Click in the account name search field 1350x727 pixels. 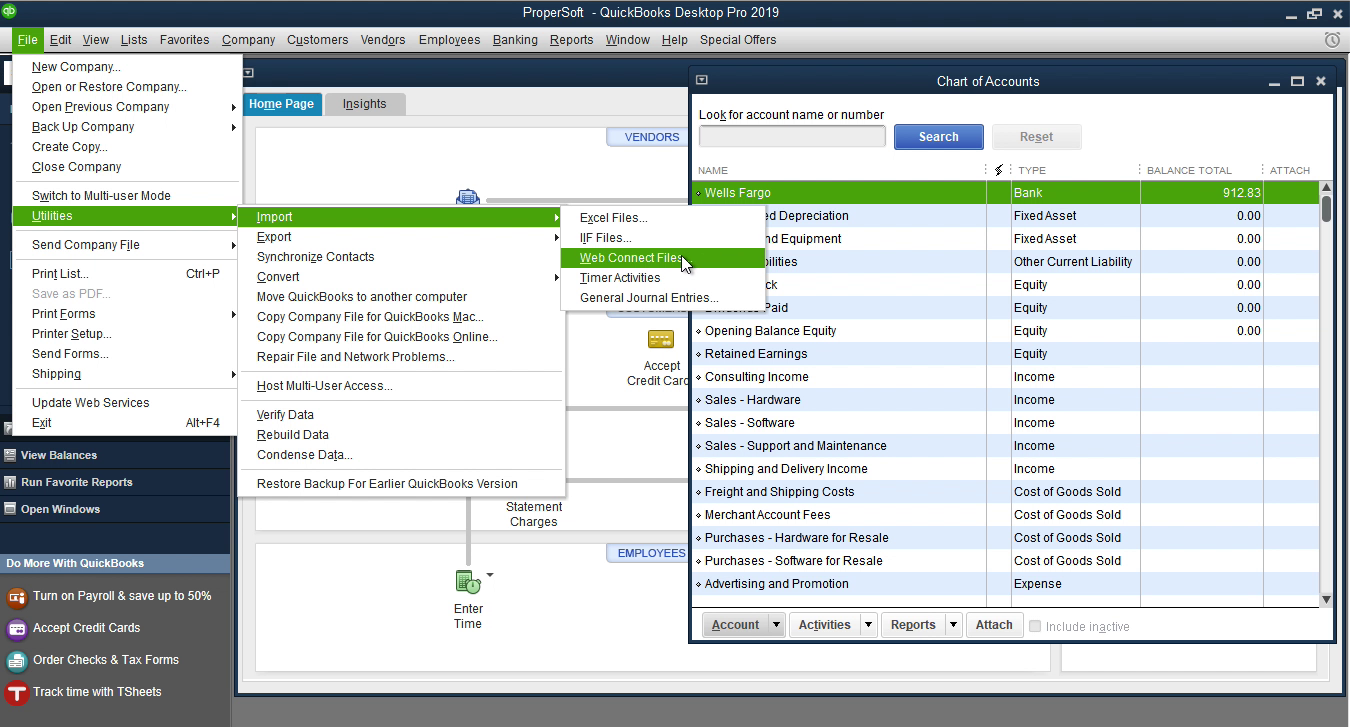click(x=792, y=137)
